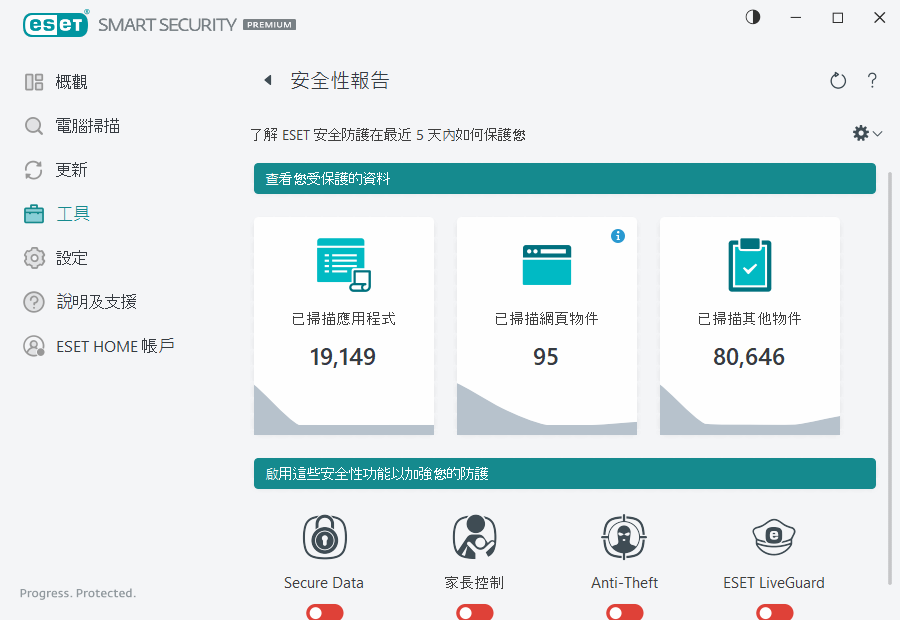Turn off 家長控制 parental control
900x620 pixels.
(474, 611)
